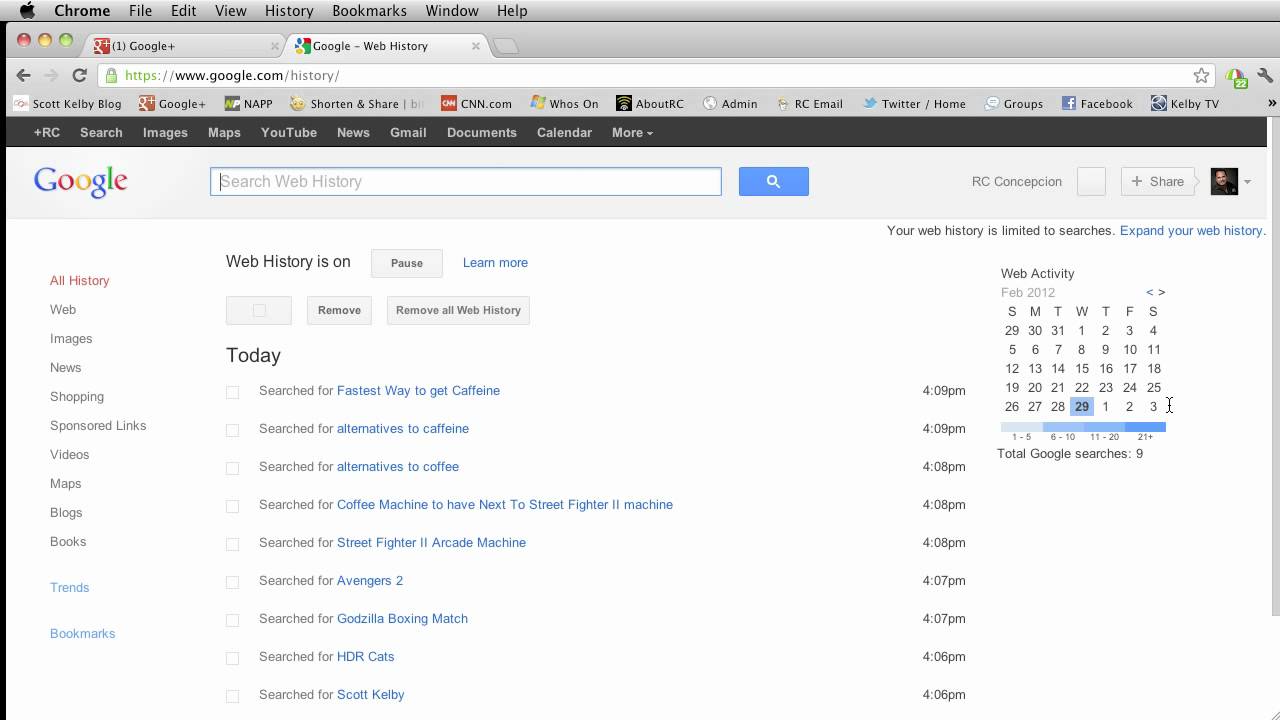Check the box for Godzilla Boxing Match
The height and width of the screenshot is (720, 1280).
232,620
